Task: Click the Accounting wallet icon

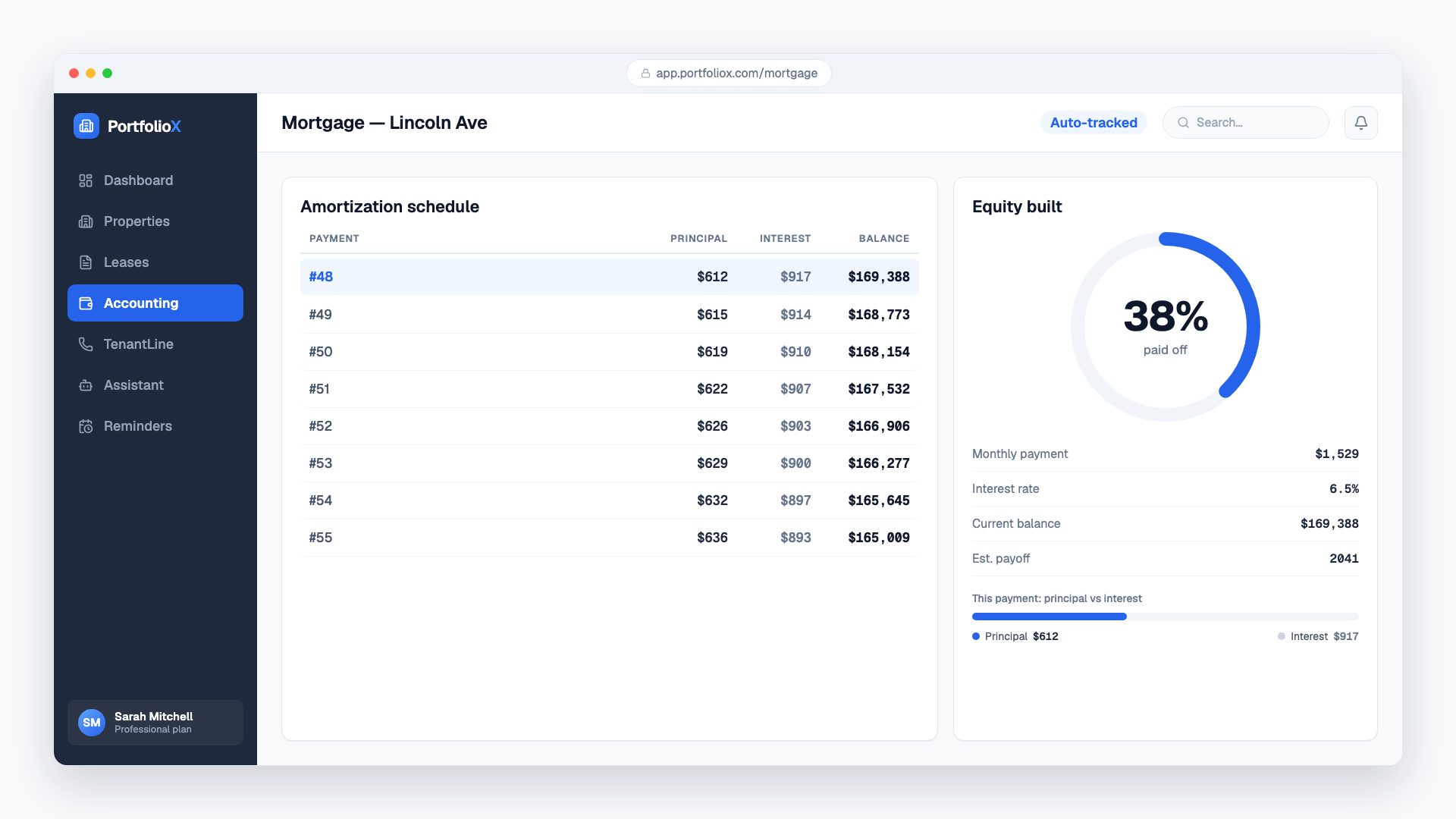Action: pos(86,303)
